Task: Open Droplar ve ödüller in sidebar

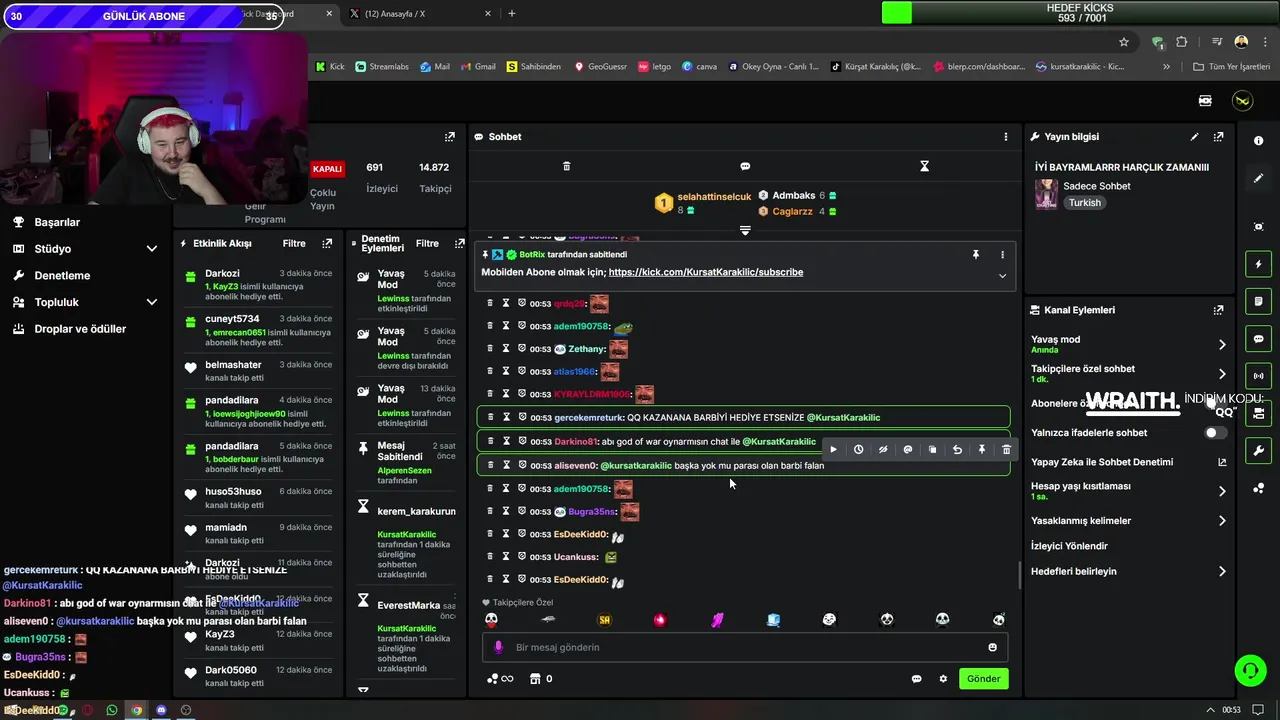Action: pos(80,329)
